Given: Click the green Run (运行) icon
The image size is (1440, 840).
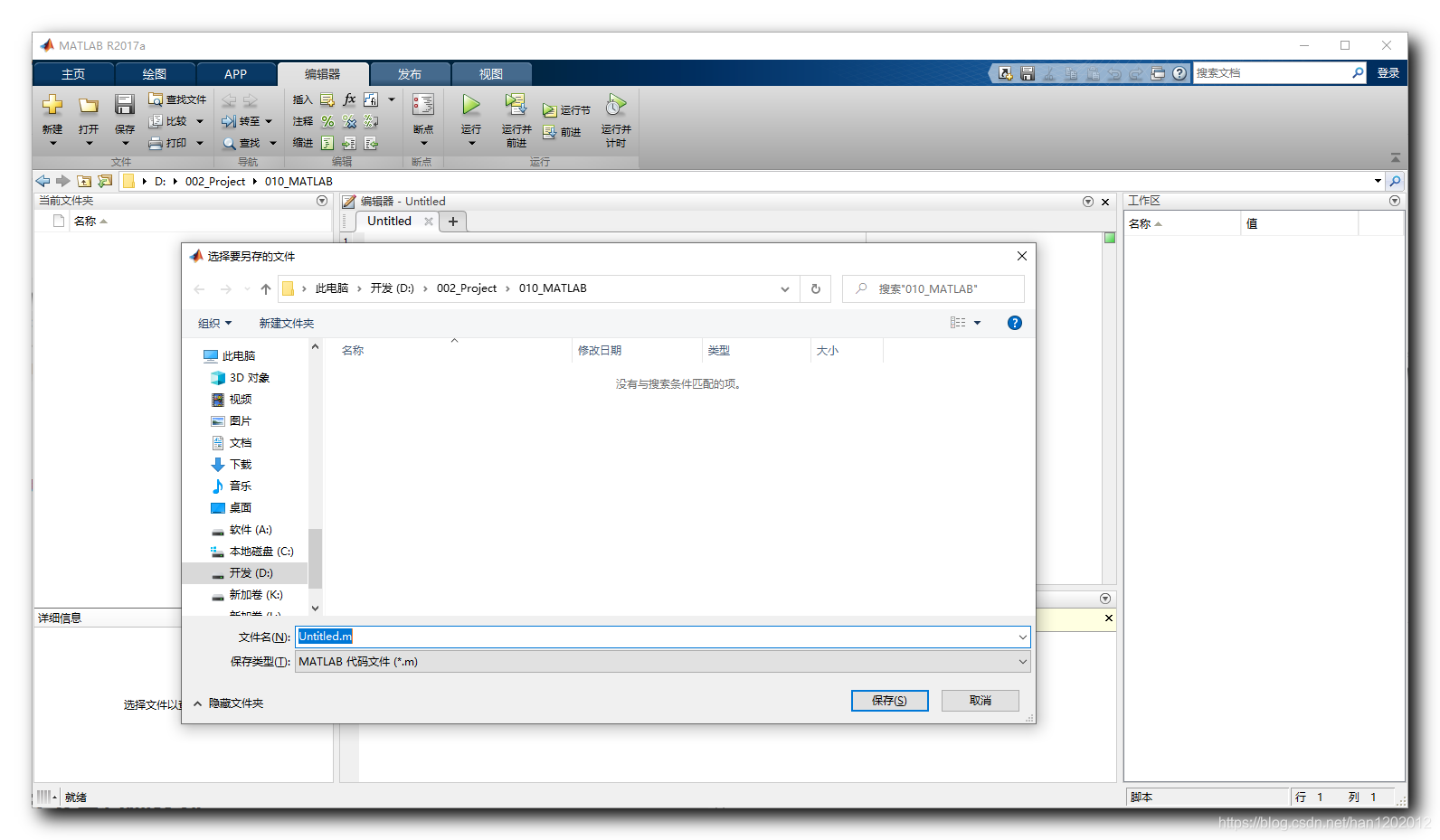Looking at the screenshot, I should 471,106.
